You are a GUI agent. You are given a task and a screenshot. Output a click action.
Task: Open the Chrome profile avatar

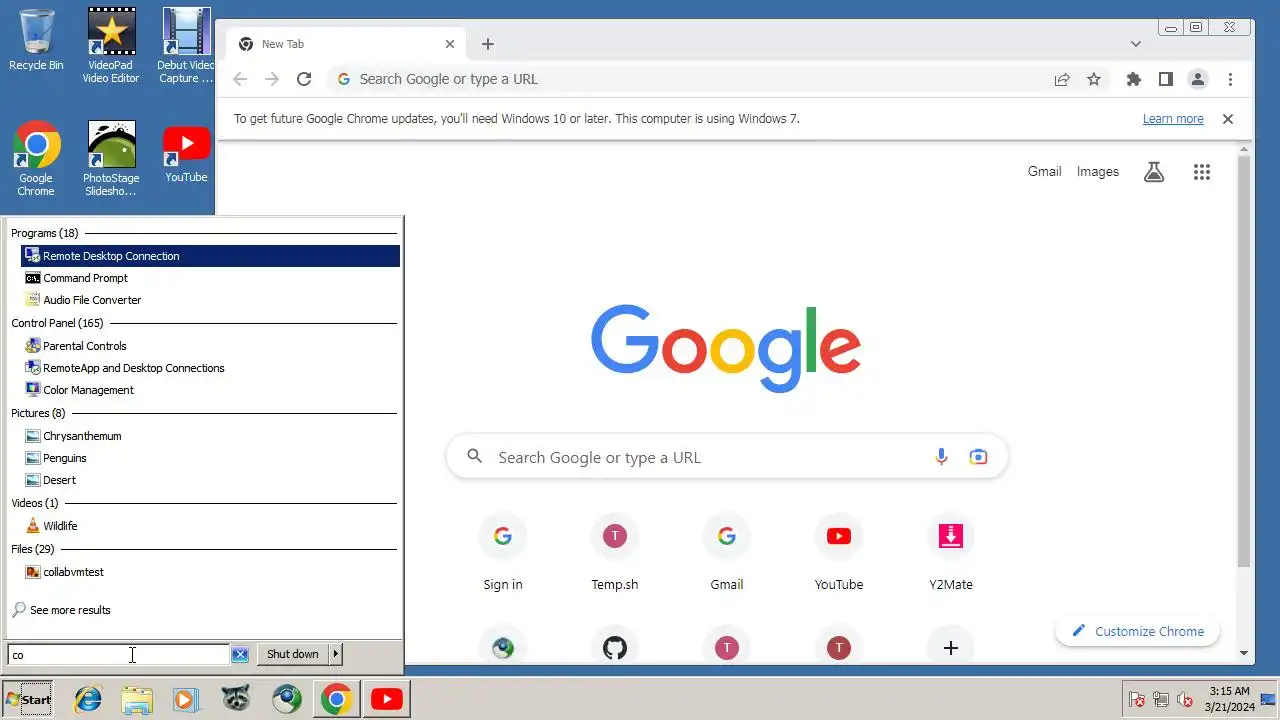(x=1197, y=79)
